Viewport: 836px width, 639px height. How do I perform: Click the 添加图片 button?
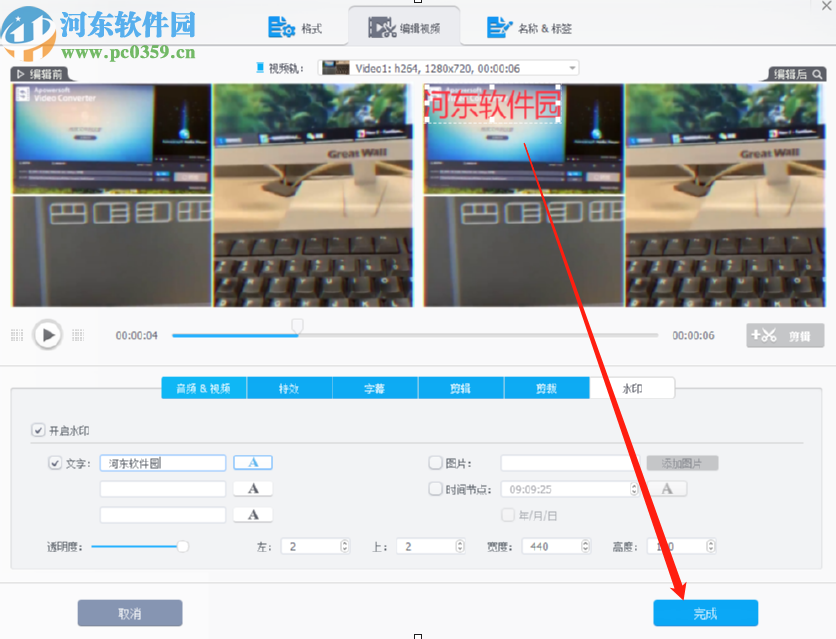pos(682,463)
